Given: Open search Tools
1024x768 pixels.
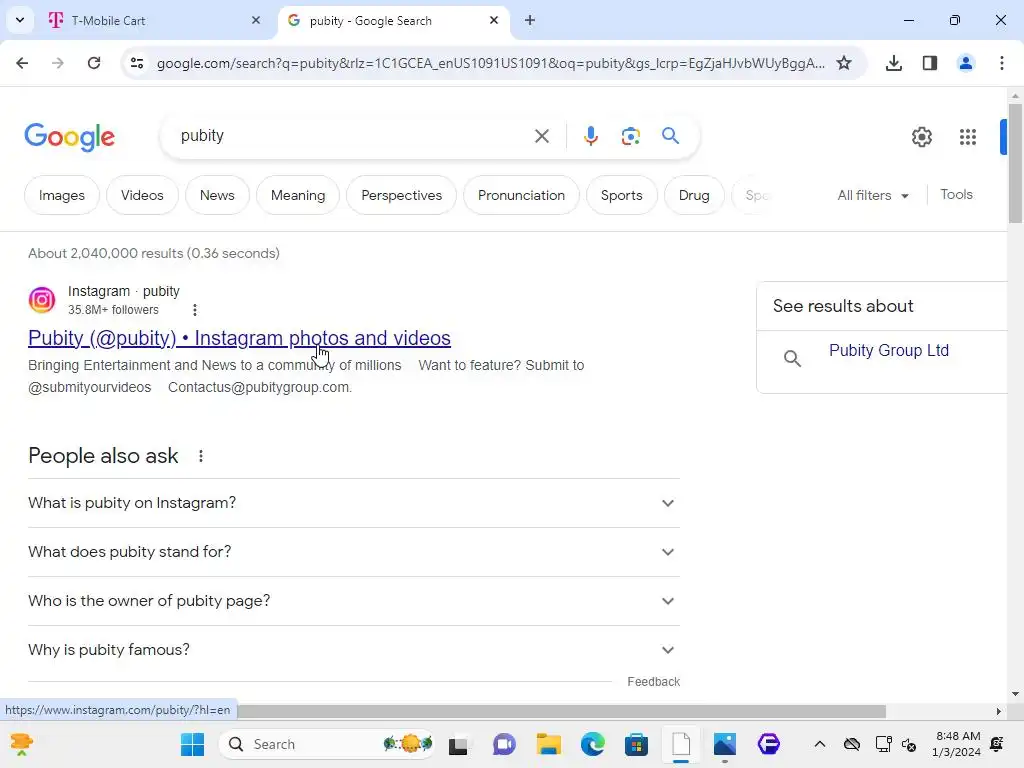Looking at the screenshot, I should coord(956,195).
